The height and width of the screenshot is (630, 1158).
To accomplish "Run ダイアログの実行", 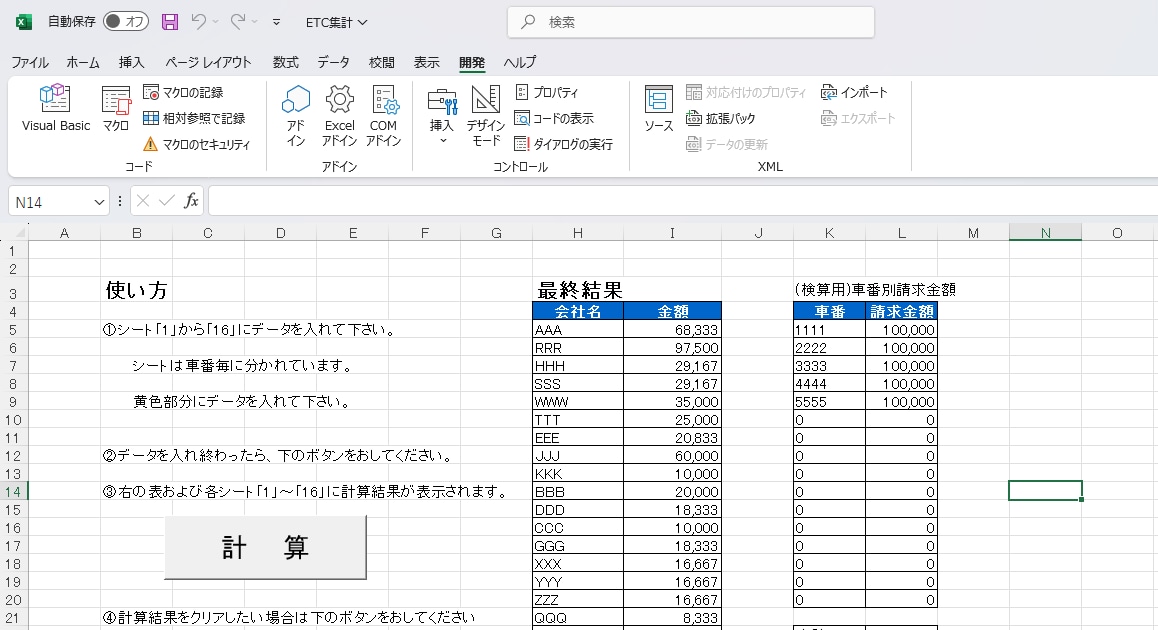I will 563,144.
